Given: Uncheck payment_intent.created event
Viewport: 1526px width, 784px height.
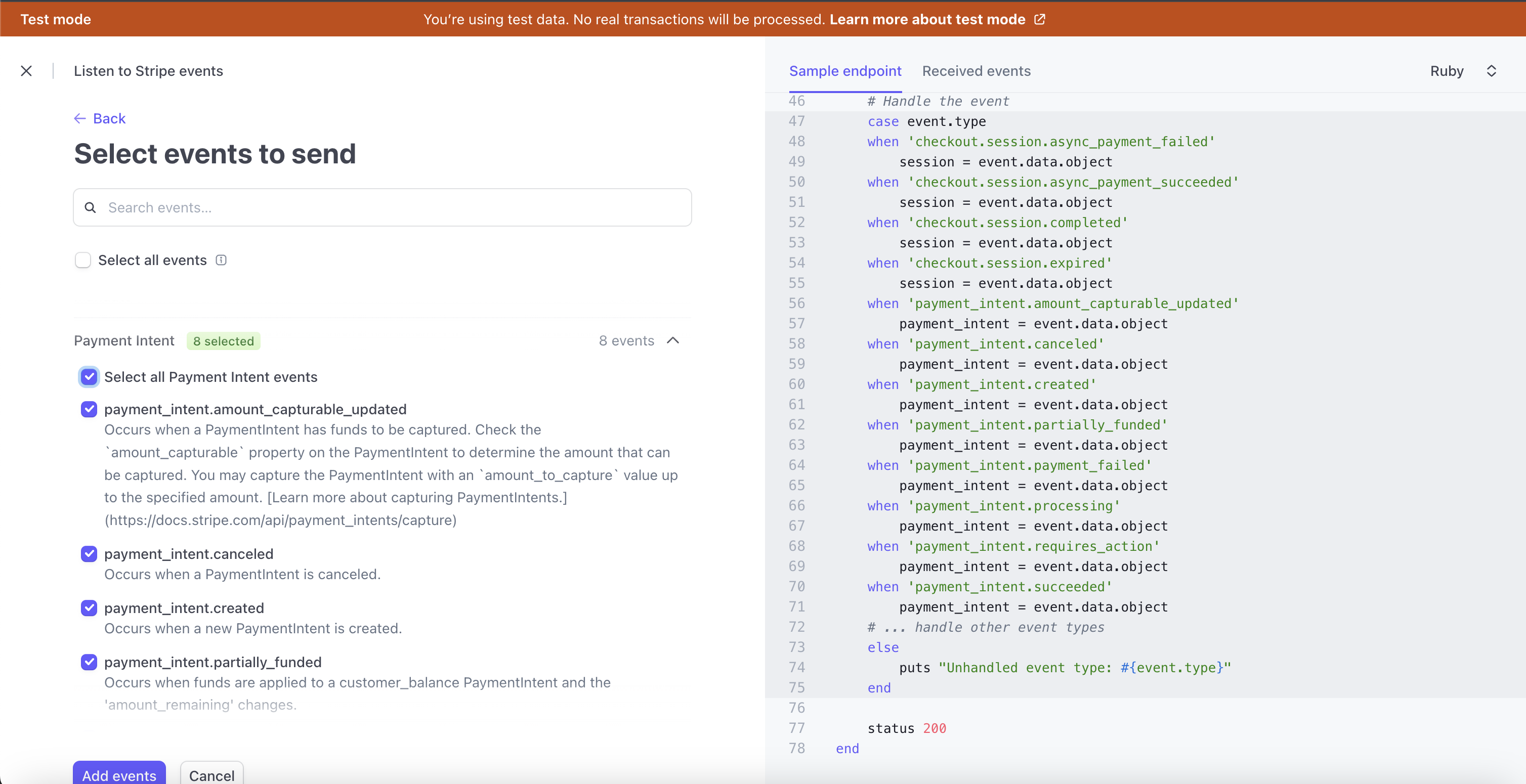Looking at the screenshot, I should coord(89,608).
